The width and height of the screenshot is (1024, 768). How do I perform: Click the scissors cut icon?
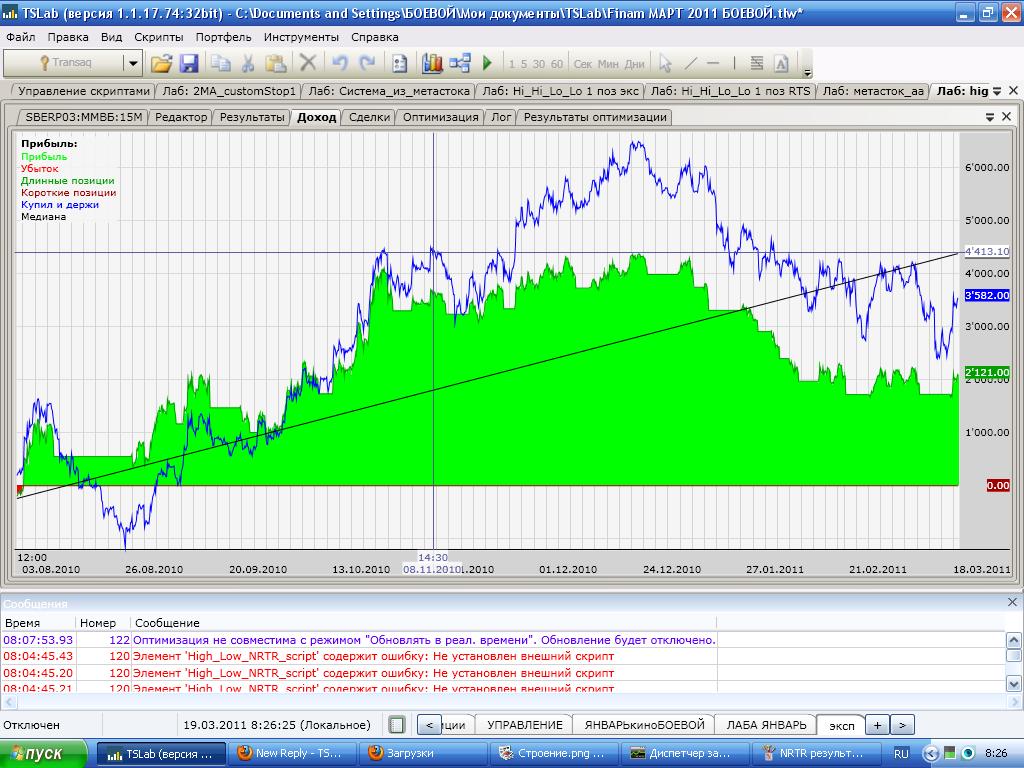[x=248, y=64]
